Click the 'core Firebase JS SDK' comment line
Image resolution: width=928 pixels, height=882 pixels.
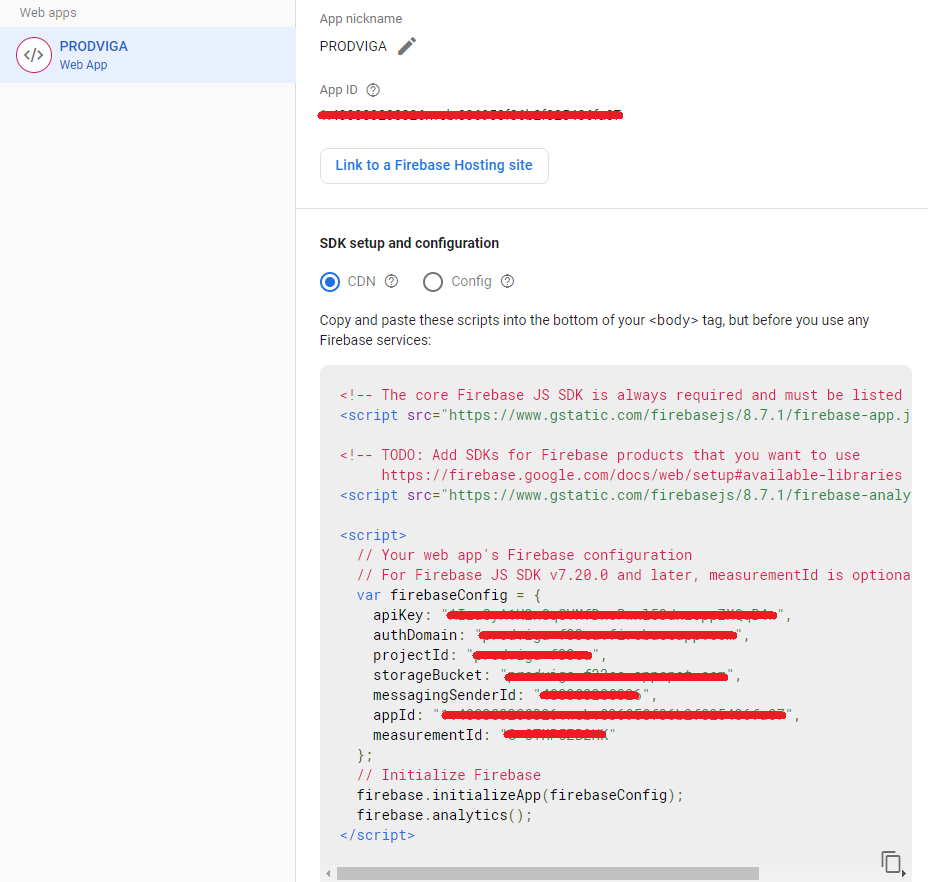click(x=625, y=395)
